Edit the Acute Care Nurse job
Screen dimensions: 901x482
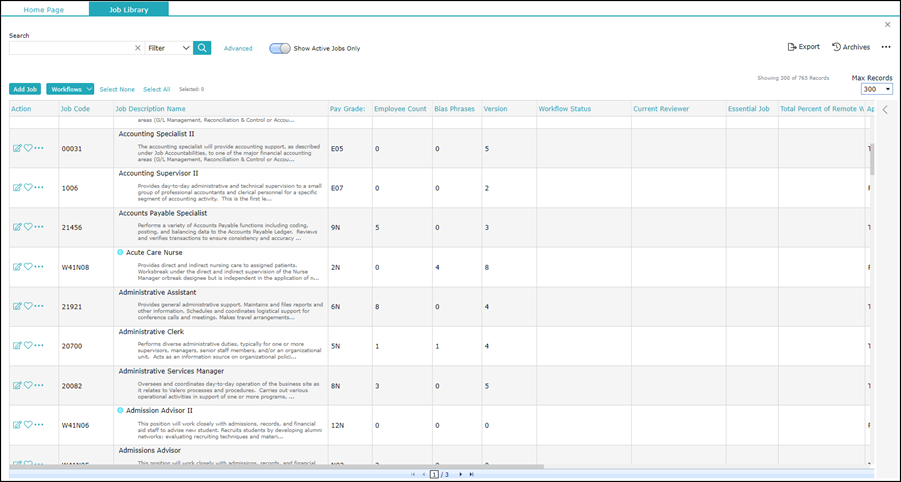[x=17, y=267]
